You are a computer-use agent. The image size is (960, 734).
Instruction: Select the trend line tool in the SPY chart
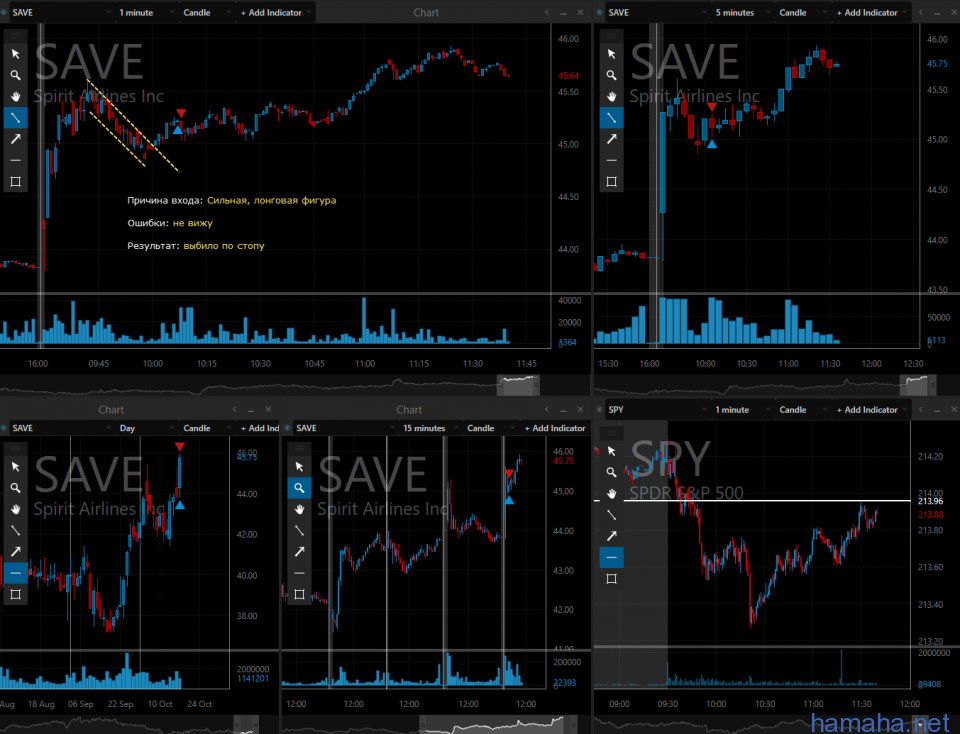click(x=611, y=515)
